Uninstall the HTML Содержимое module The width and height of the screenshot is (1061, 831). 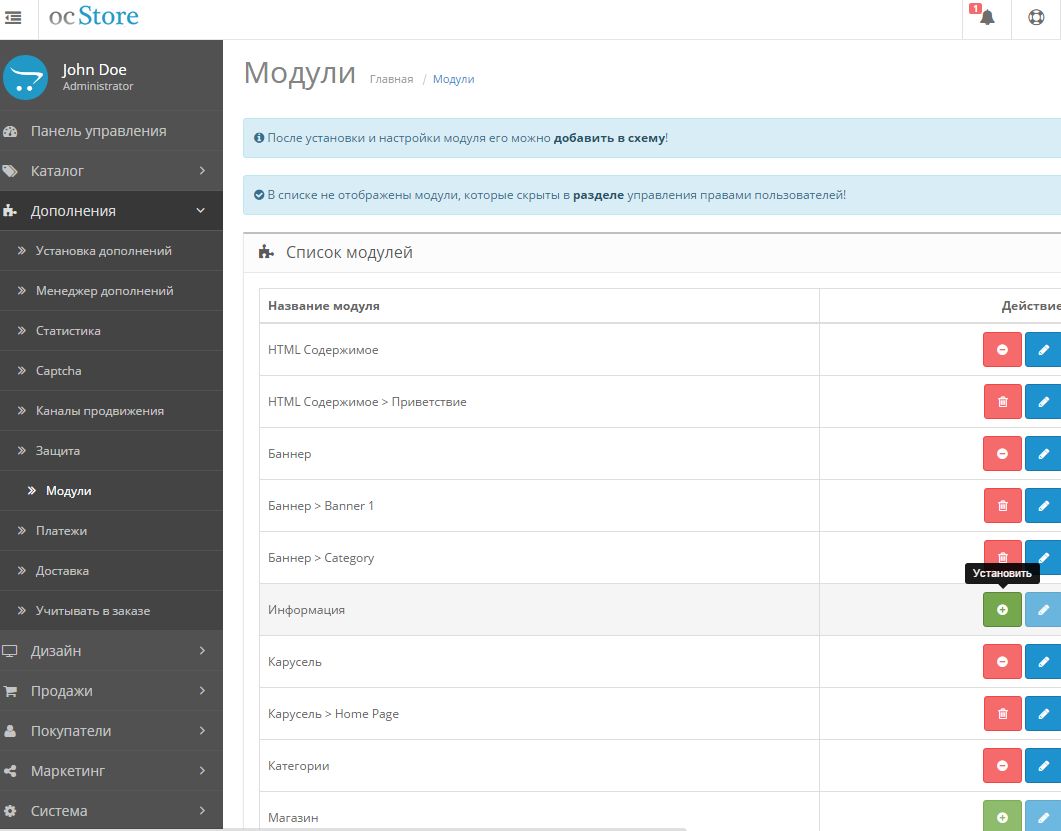(x=1002, y=349)
